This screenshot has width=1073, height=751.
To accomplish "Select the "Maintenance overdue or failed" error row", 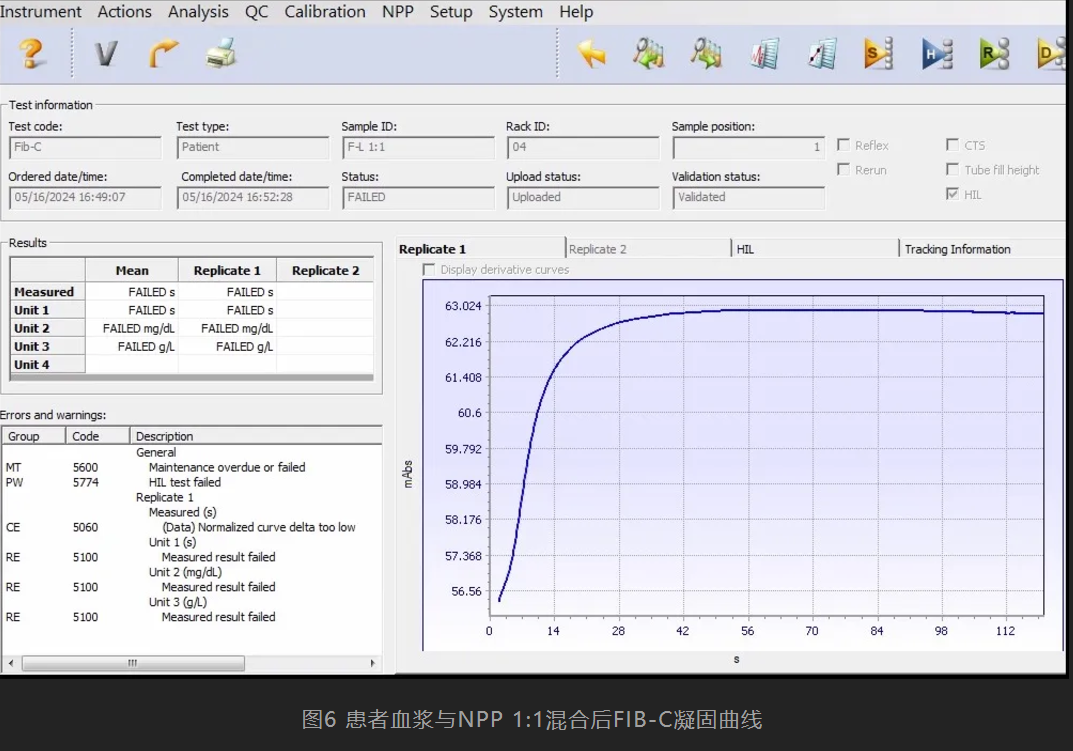I will pyautogui.click(x=192, y=467).
